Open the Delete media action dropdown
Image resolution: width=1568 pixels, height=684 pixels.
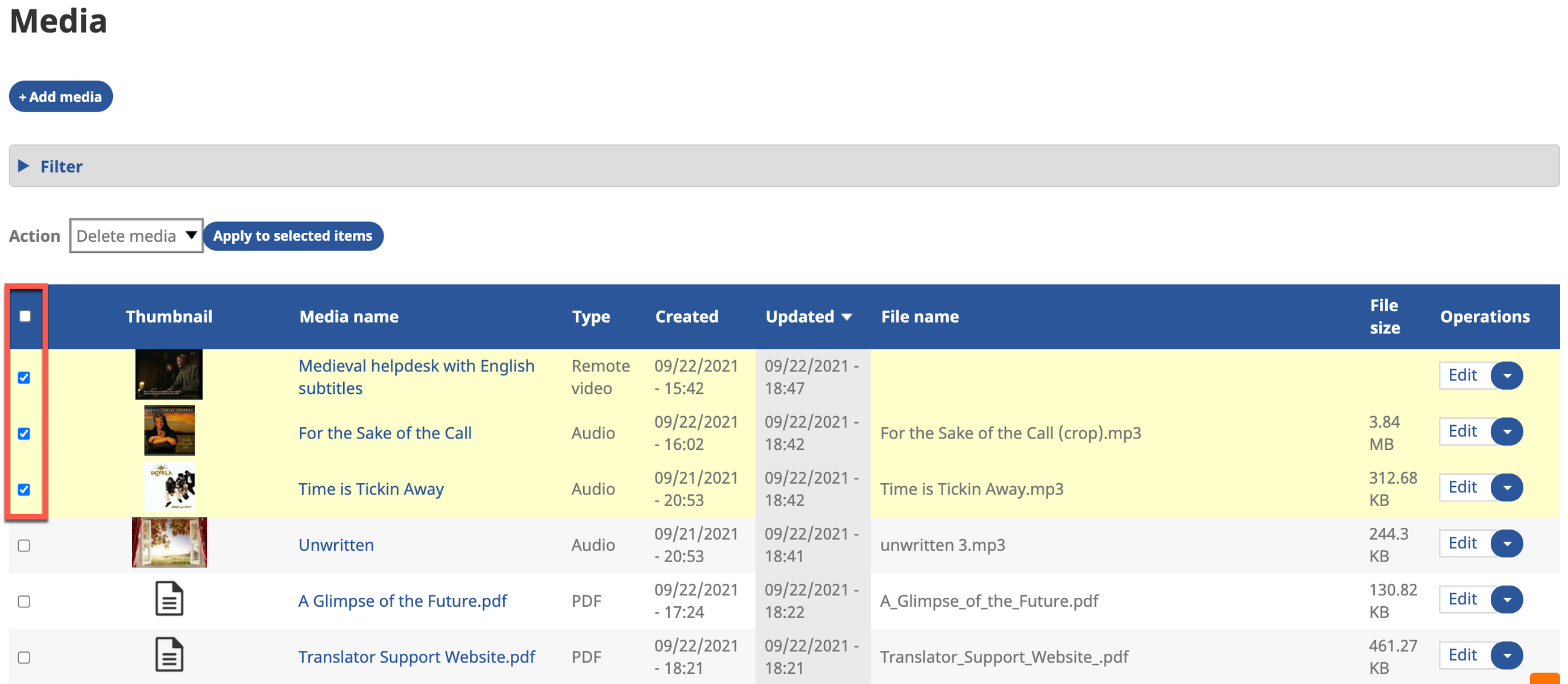click(x=136, y=235)
